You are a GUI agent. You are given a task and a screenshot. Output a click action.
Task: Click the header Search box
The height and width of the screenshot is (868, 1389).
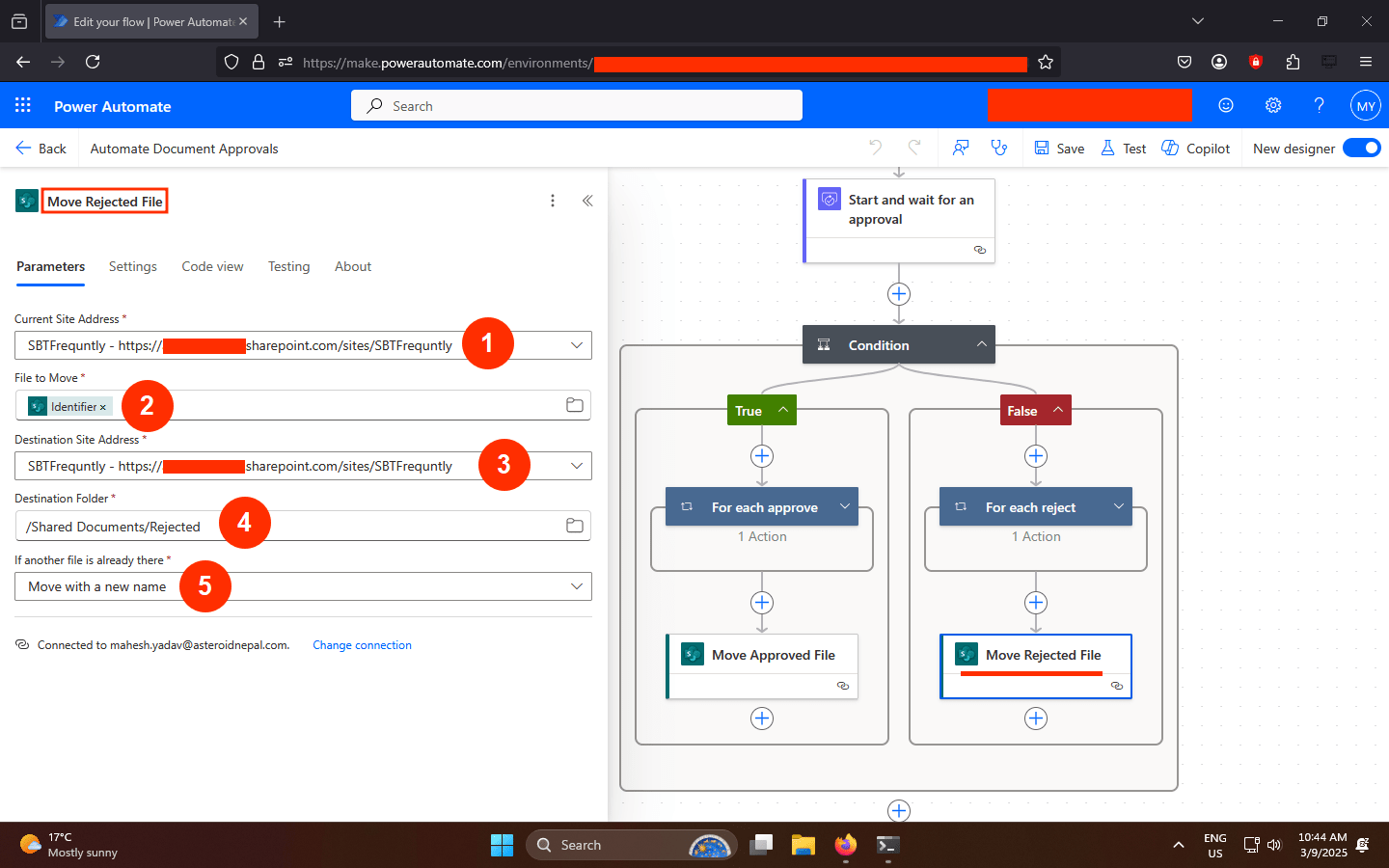click(x=577, y=105)
